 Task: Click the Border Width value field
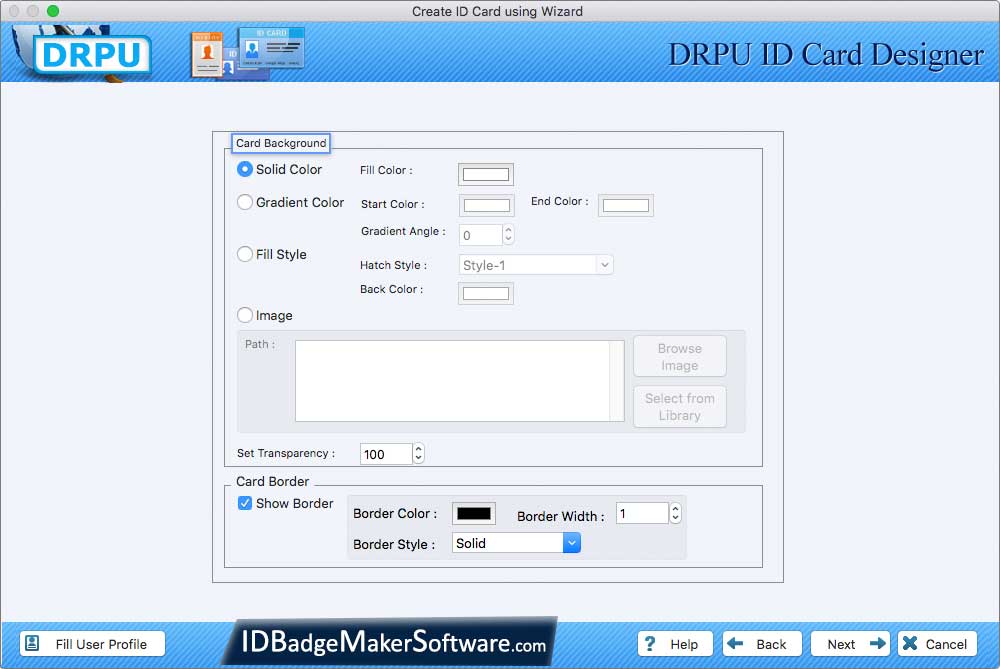coord(642,513)
